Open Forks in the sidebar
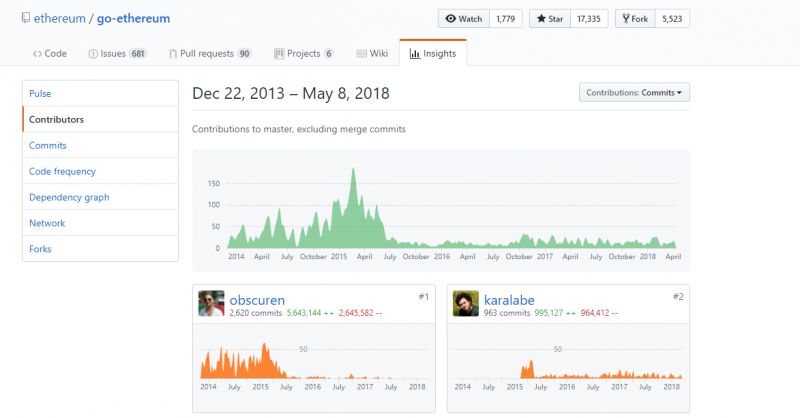The width and height of the screenshot is (800, 418). point(101,249)
